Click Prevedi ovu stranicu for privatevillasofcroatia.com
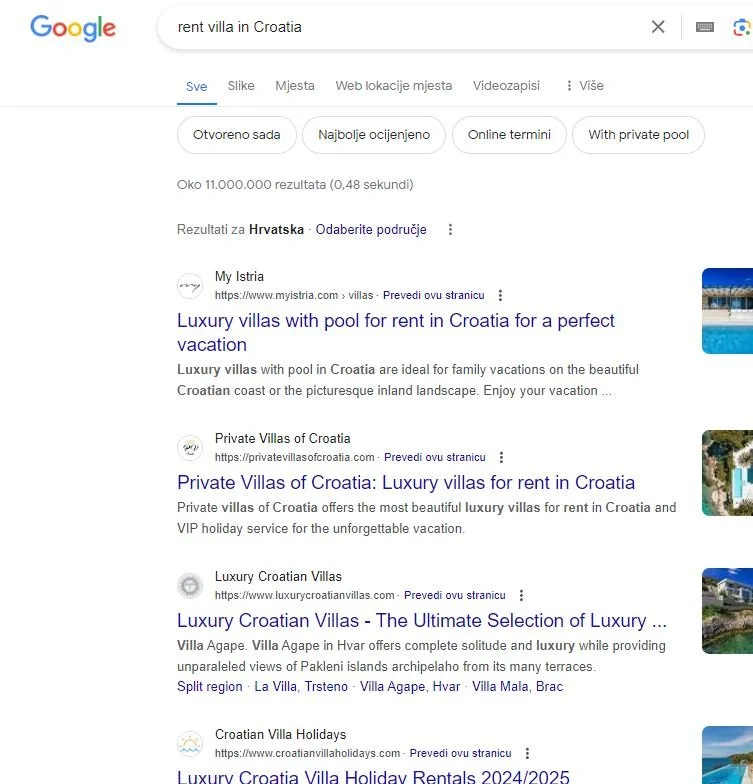 [434, 458]
